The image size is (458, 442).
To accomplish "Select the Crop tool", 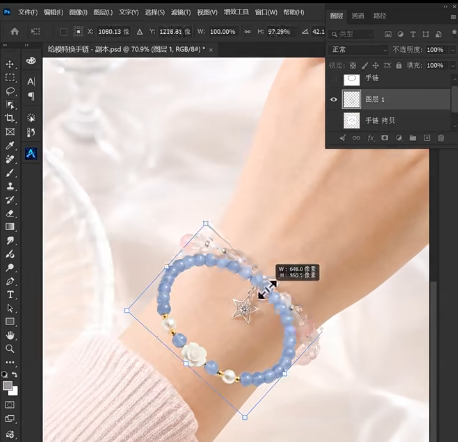I will coord(10,118).
